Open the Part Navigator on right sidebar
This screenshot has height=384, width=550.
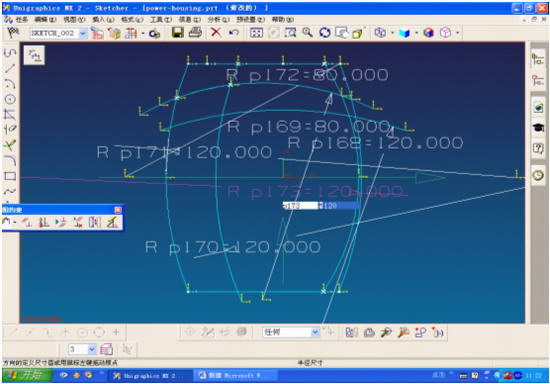click(538, 80)
